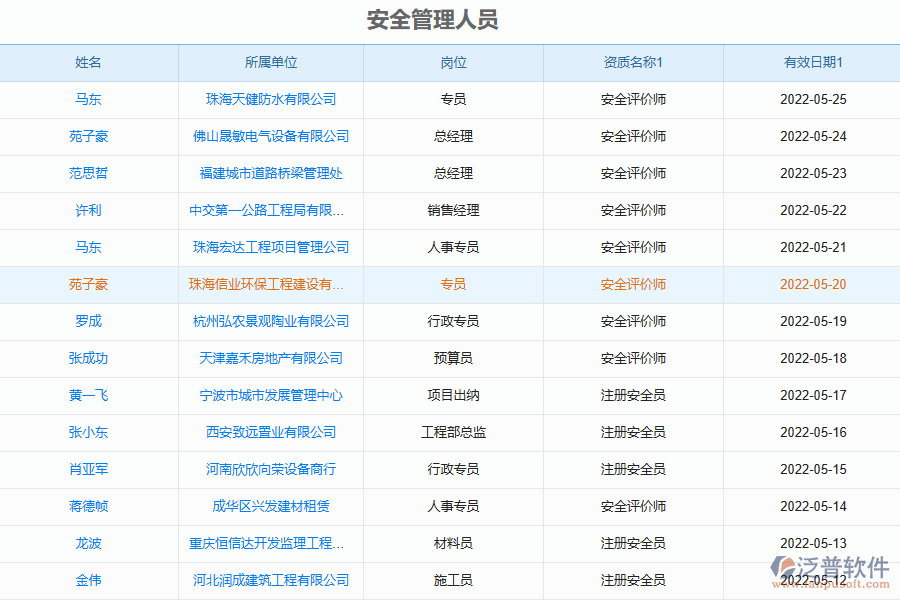Click the 有效日期1 column header
The height and width of the screenshot is (600, 900).
click(813, 63)
